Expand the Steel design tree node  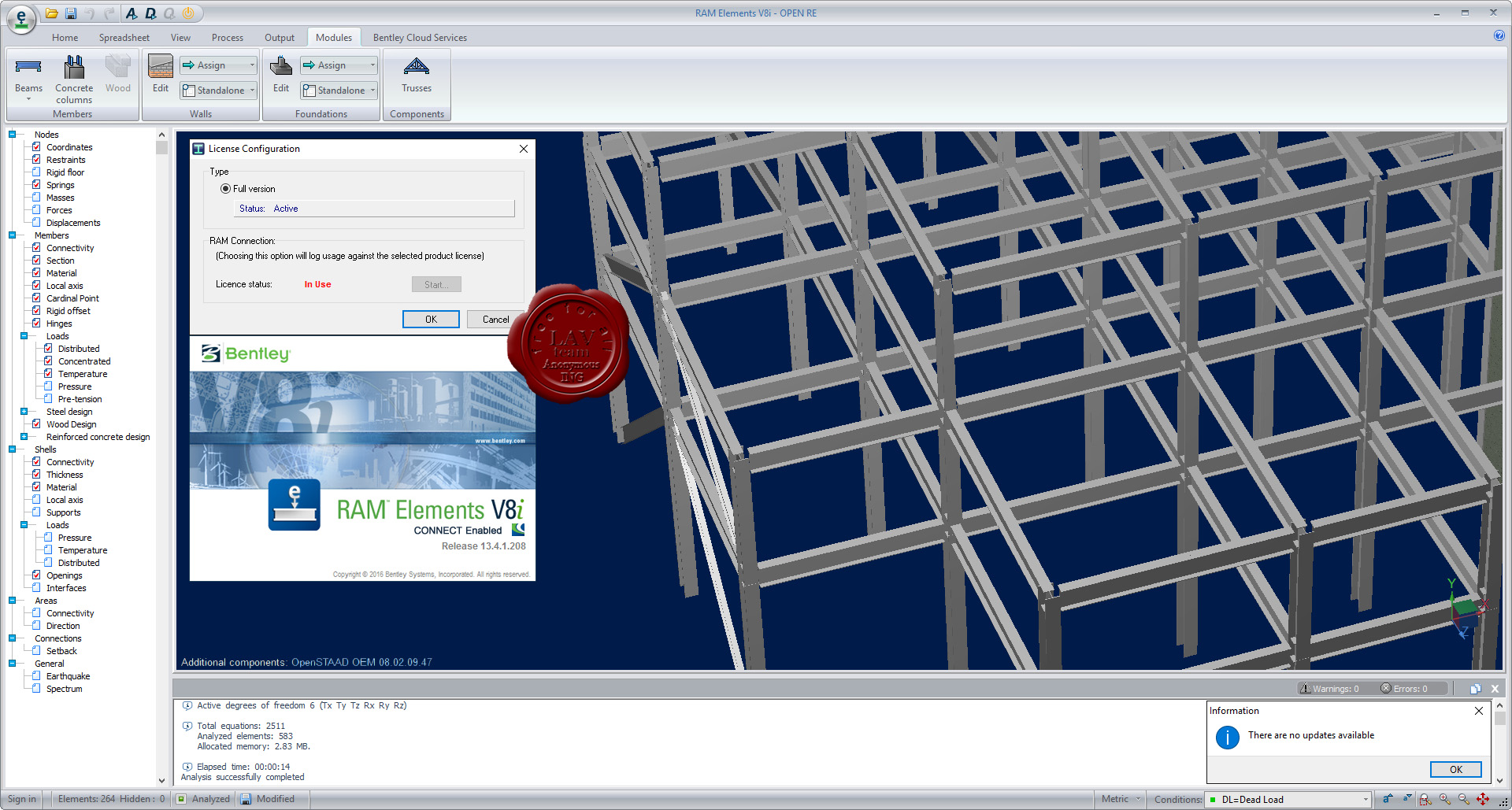(x=24, y=412)
